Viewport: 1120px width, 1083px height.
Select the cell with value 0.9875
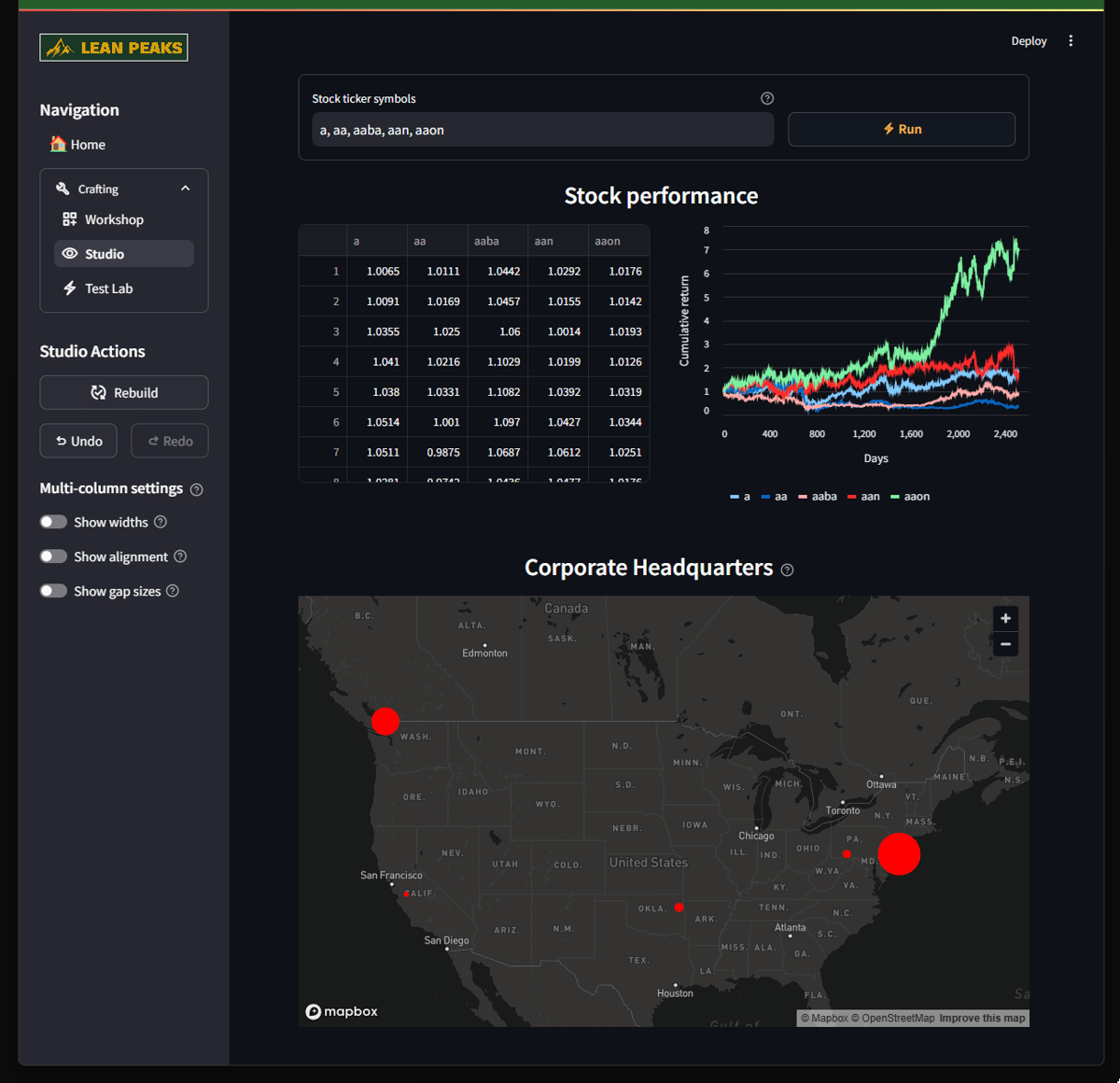(x=437, y=452)
